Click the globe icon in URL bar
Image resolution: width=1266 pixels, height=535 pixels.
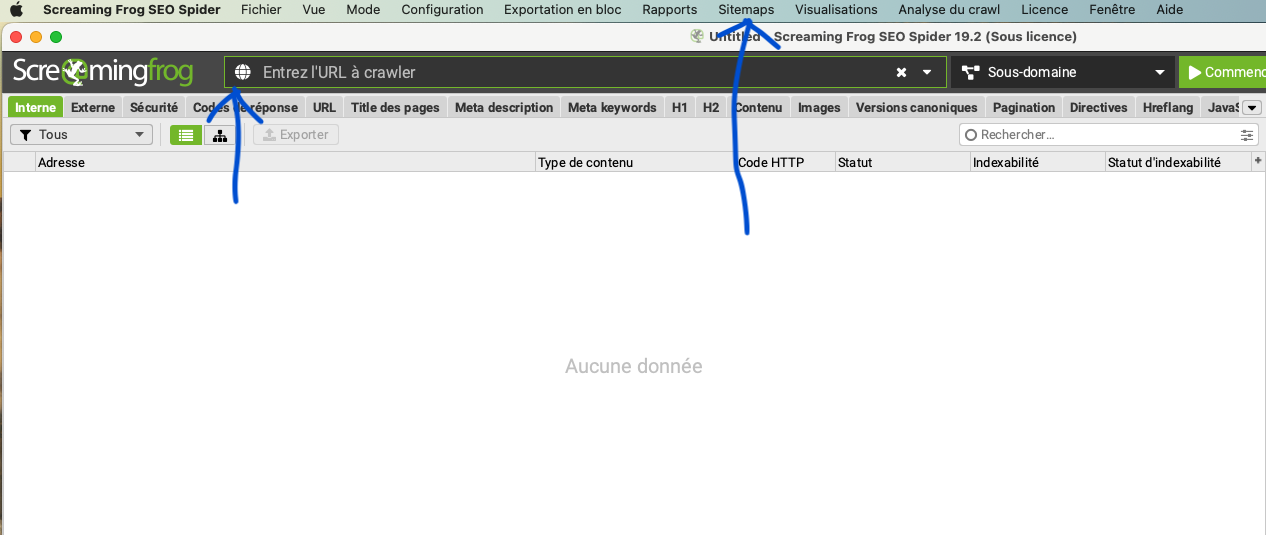point(242,72)
